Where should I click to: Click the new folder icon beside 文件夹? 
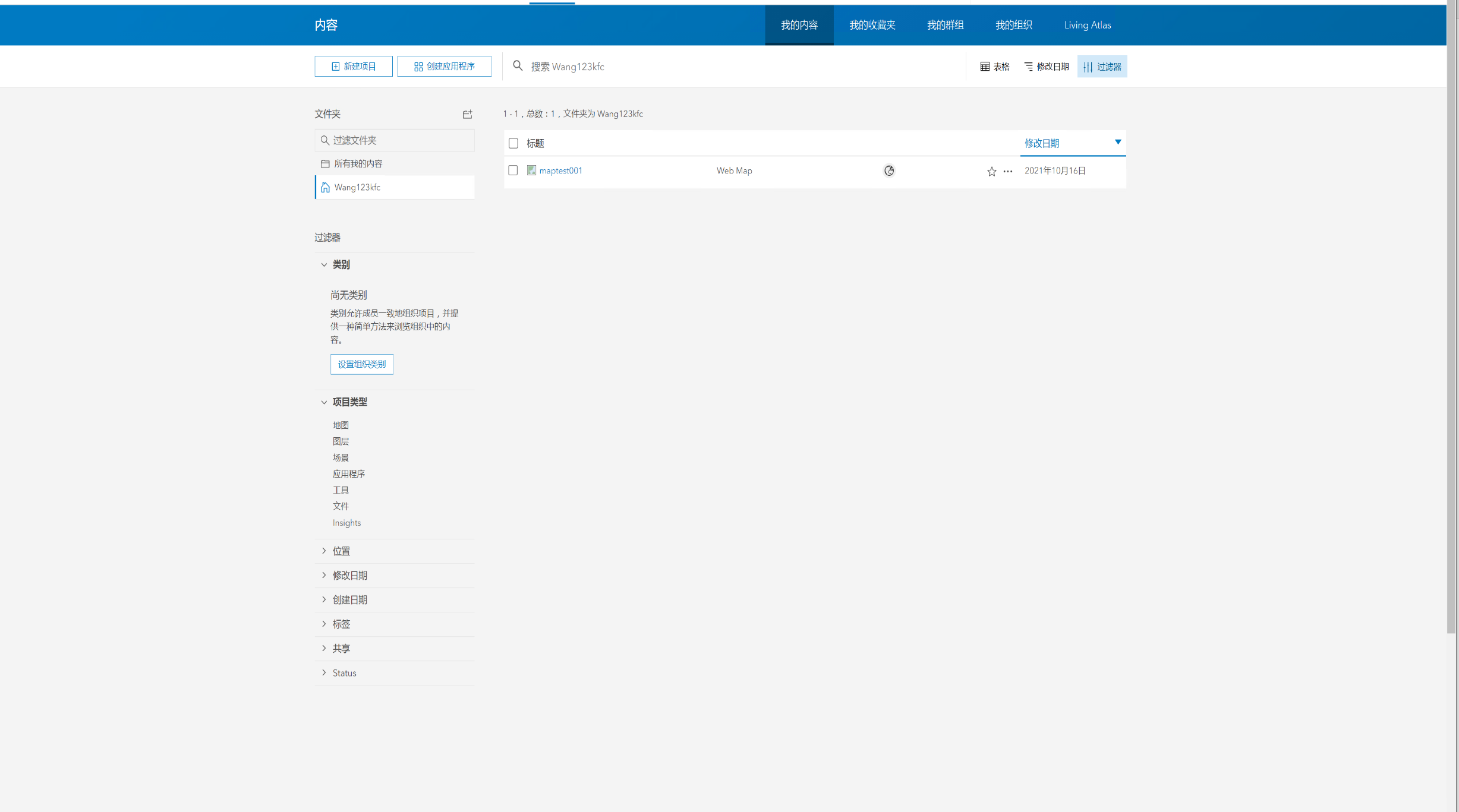pyautogui.click(x=467, y=114)
